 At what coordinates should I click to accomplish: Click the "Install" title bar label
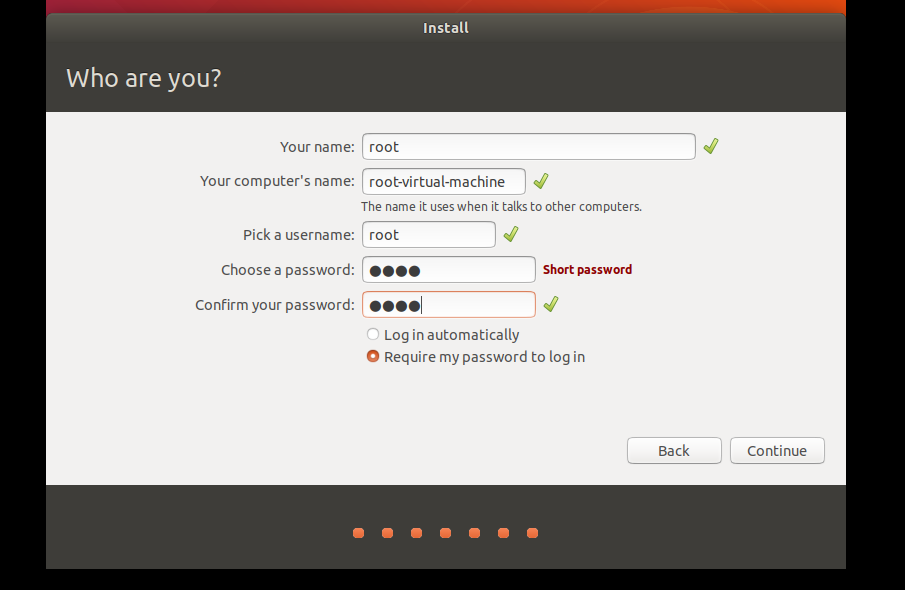(445, 27)
